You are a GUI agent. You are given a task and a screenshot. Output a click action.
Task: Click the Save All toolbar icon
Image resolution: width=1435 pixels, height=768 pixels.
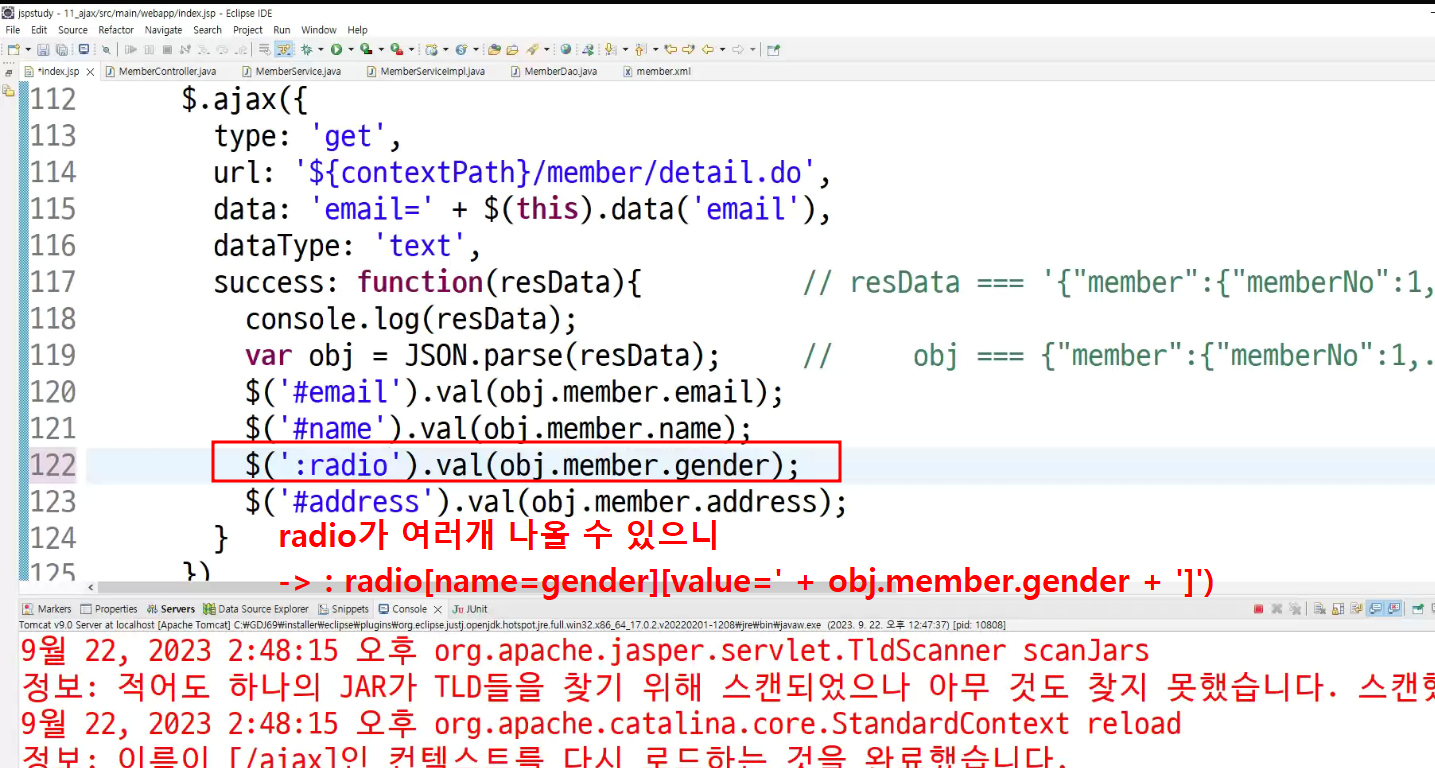tap(62, 49)
